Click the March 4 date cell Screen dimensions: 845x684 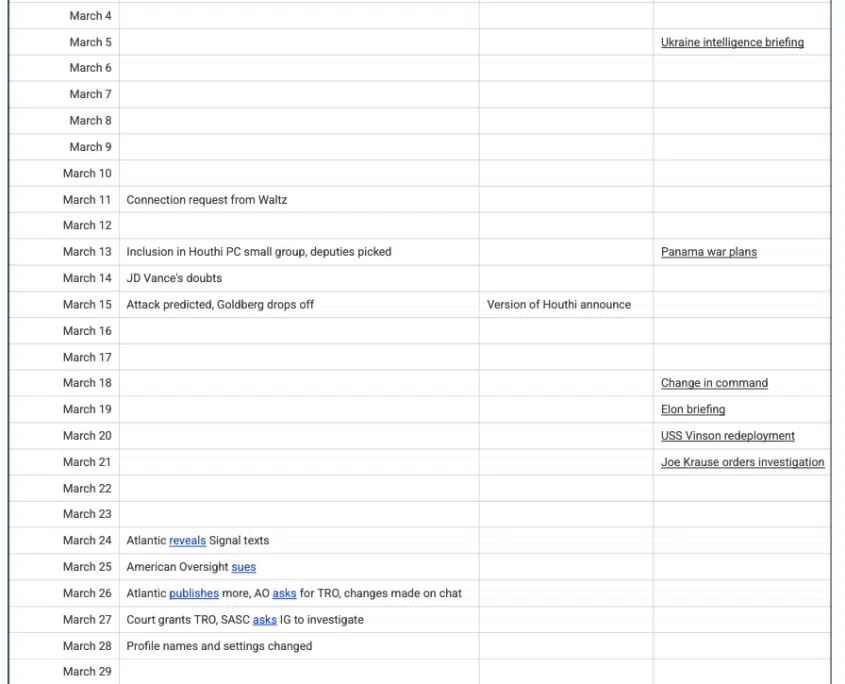[90, 16]
